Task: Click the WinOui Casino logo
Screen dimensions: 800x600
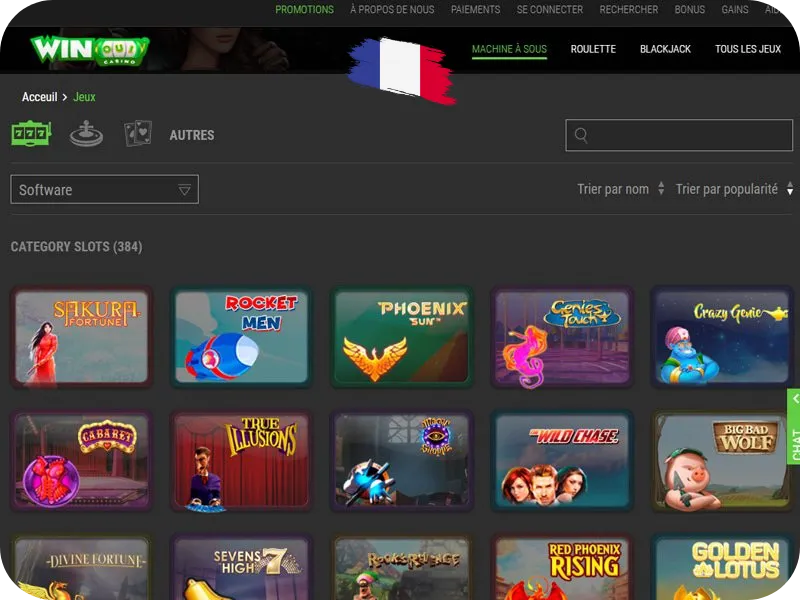Action: coord(90,50)
